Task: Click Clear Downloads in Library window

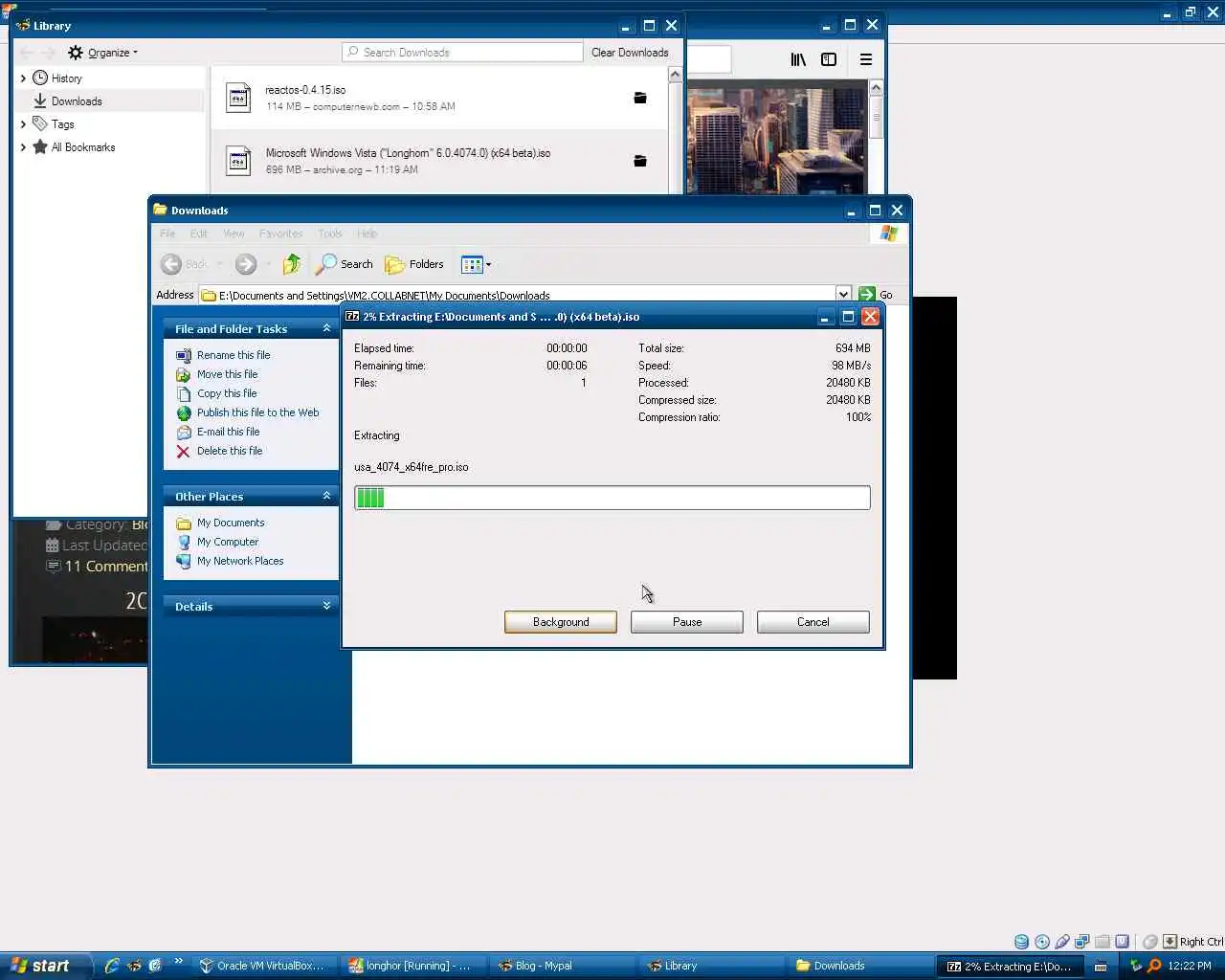Action: coord(630,53)
